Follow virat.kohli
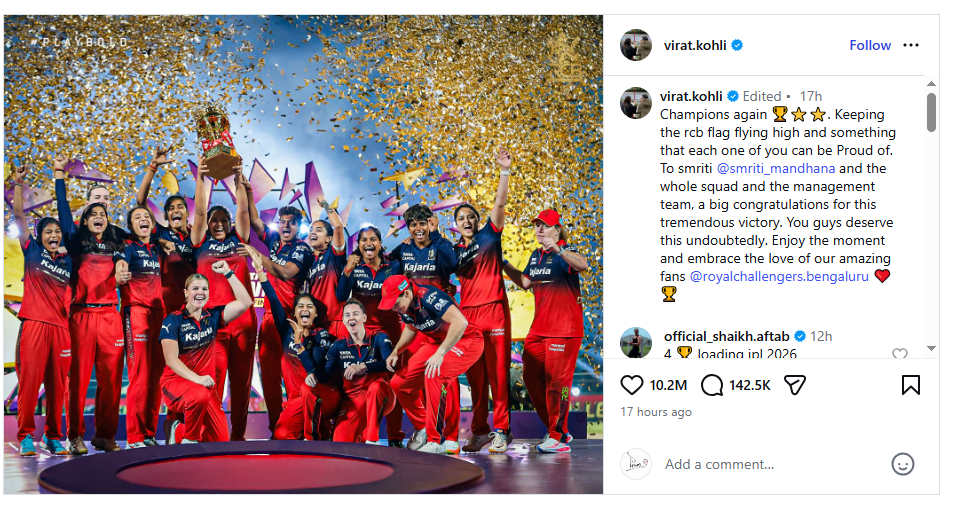This screenshot has height=508, width=956. pos(870,45)
